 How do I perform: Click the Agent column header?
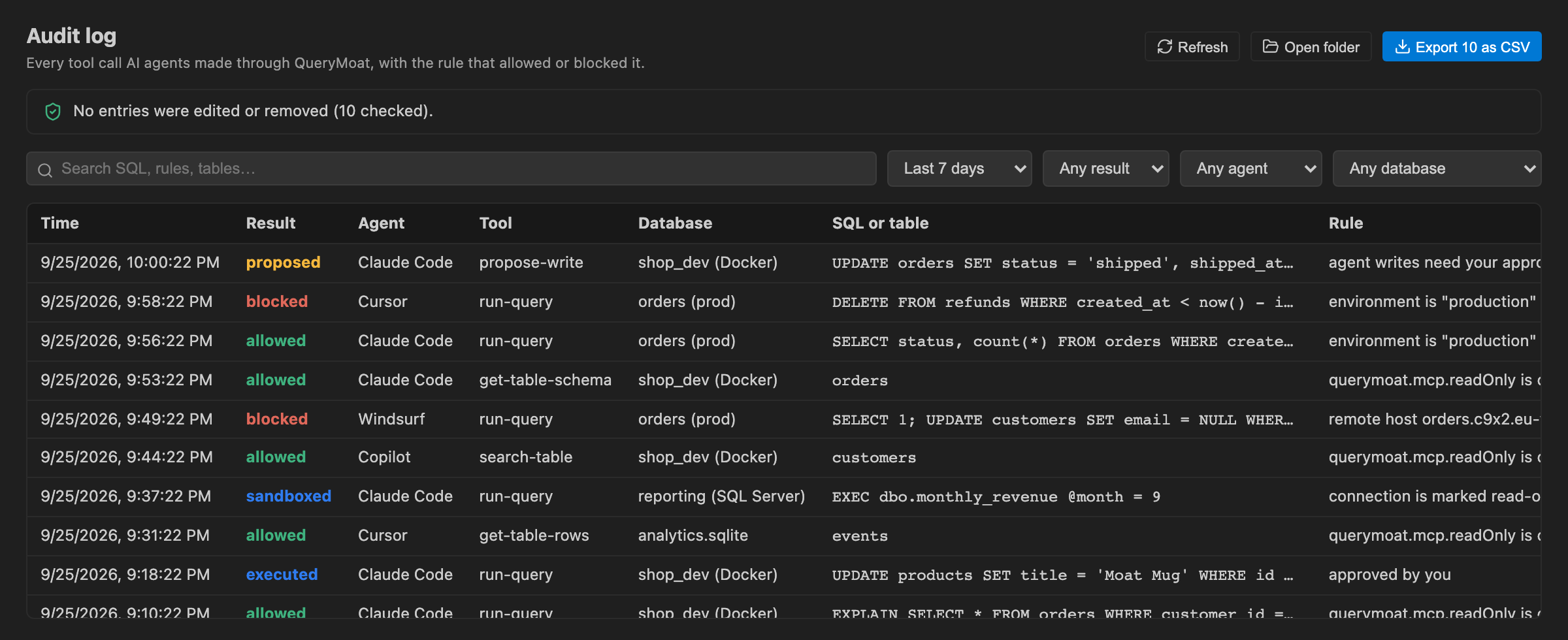(x=381, y=223)
